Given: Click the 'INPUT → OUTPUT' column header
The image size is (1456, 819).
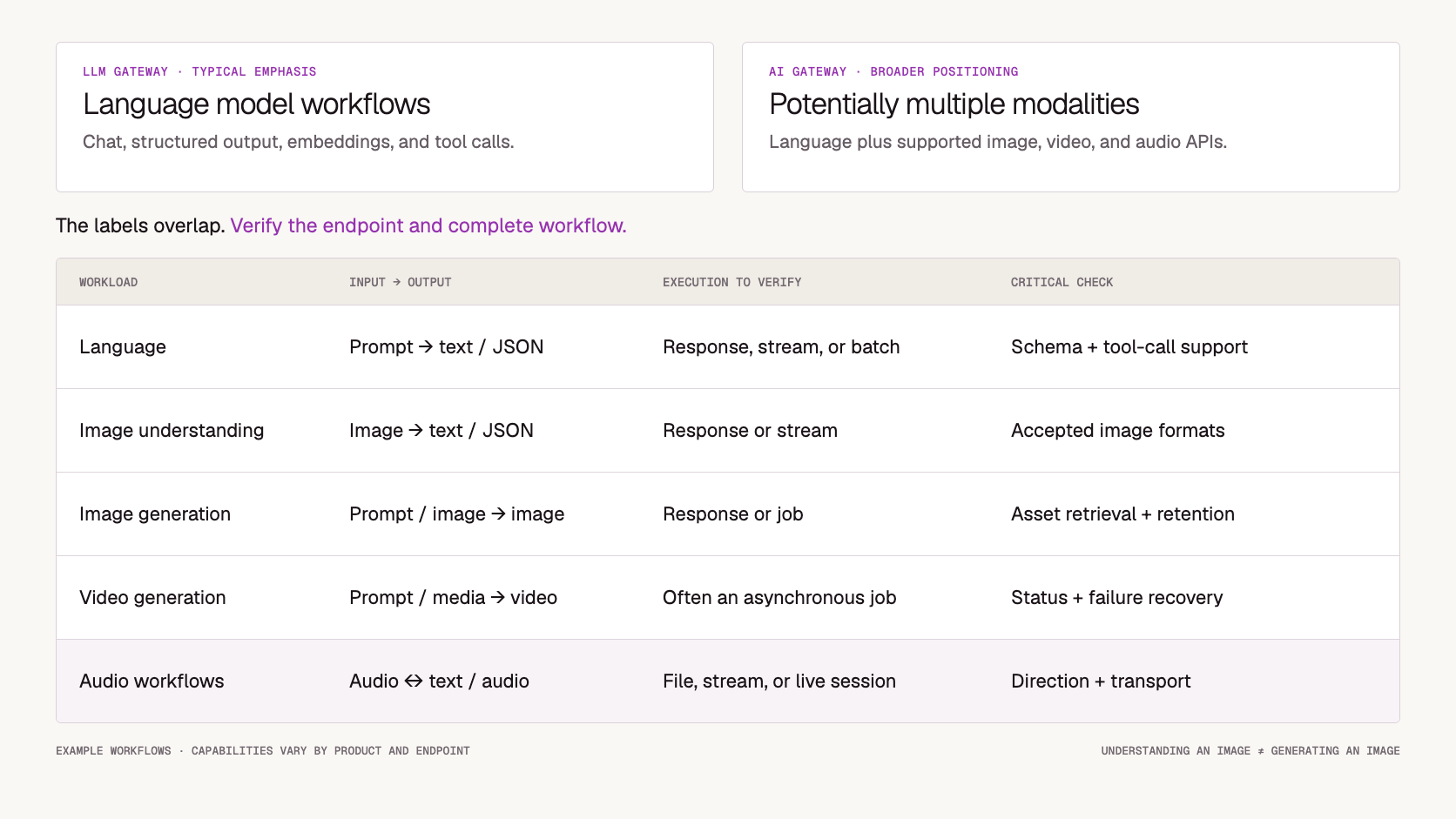Looking at the screenshot, I should (x=400, y=282).
